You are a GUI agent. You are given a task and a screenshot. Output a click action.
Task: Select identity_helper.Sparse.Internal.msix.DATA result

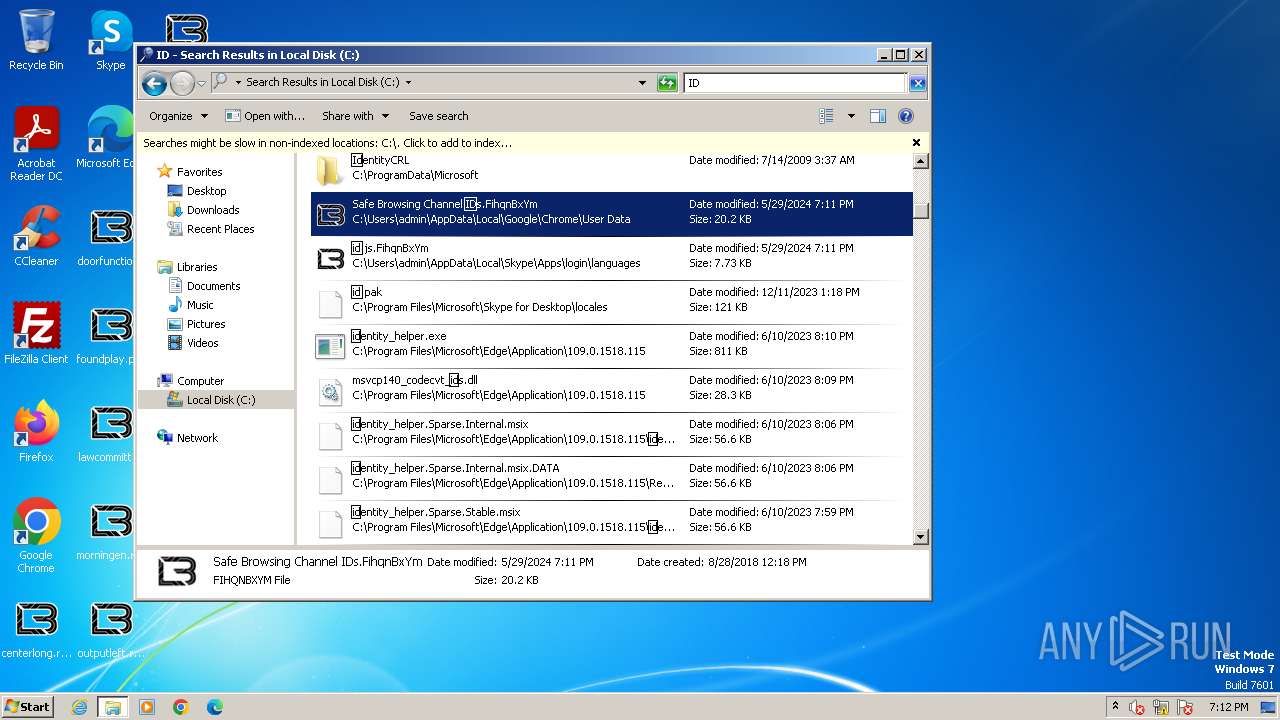[x=611, y=478]
